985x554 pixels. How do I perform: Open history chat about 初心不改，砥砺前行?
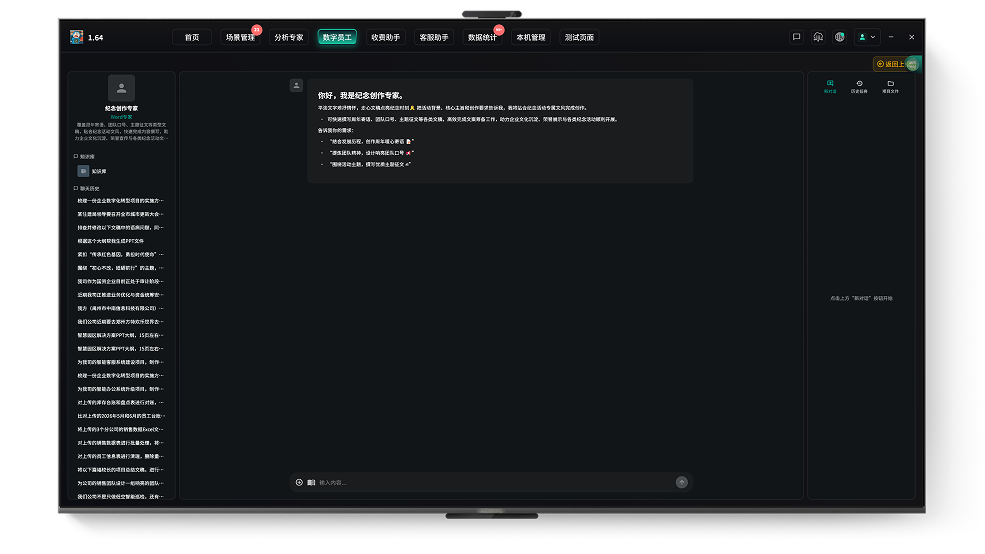tap(120, 268)
